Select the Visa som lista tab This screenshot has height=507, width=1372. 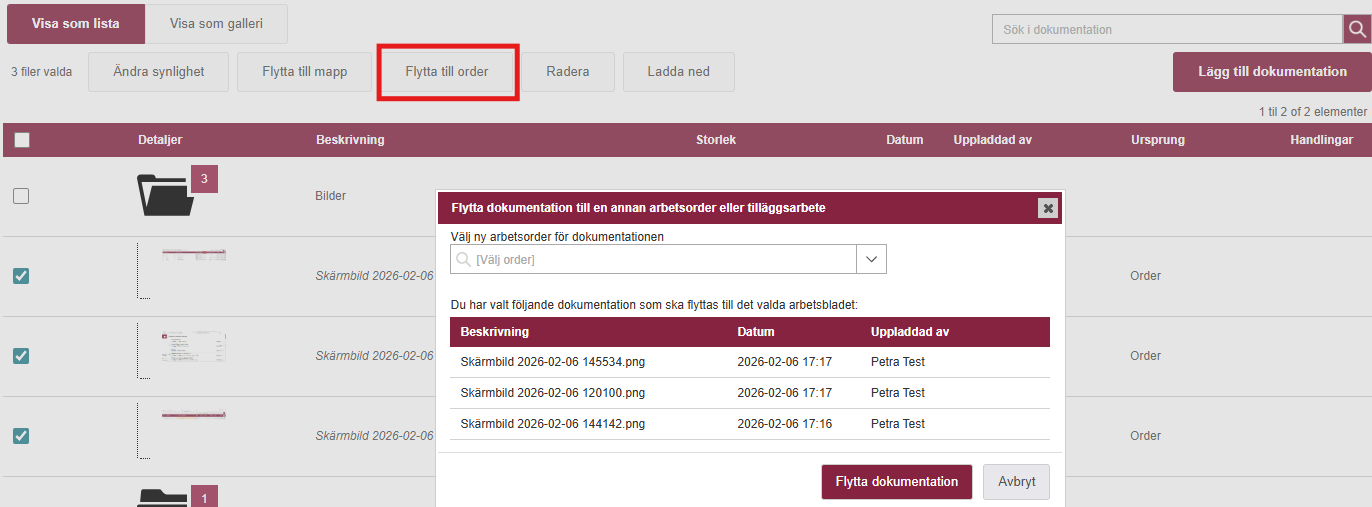[x=76, y=24]
